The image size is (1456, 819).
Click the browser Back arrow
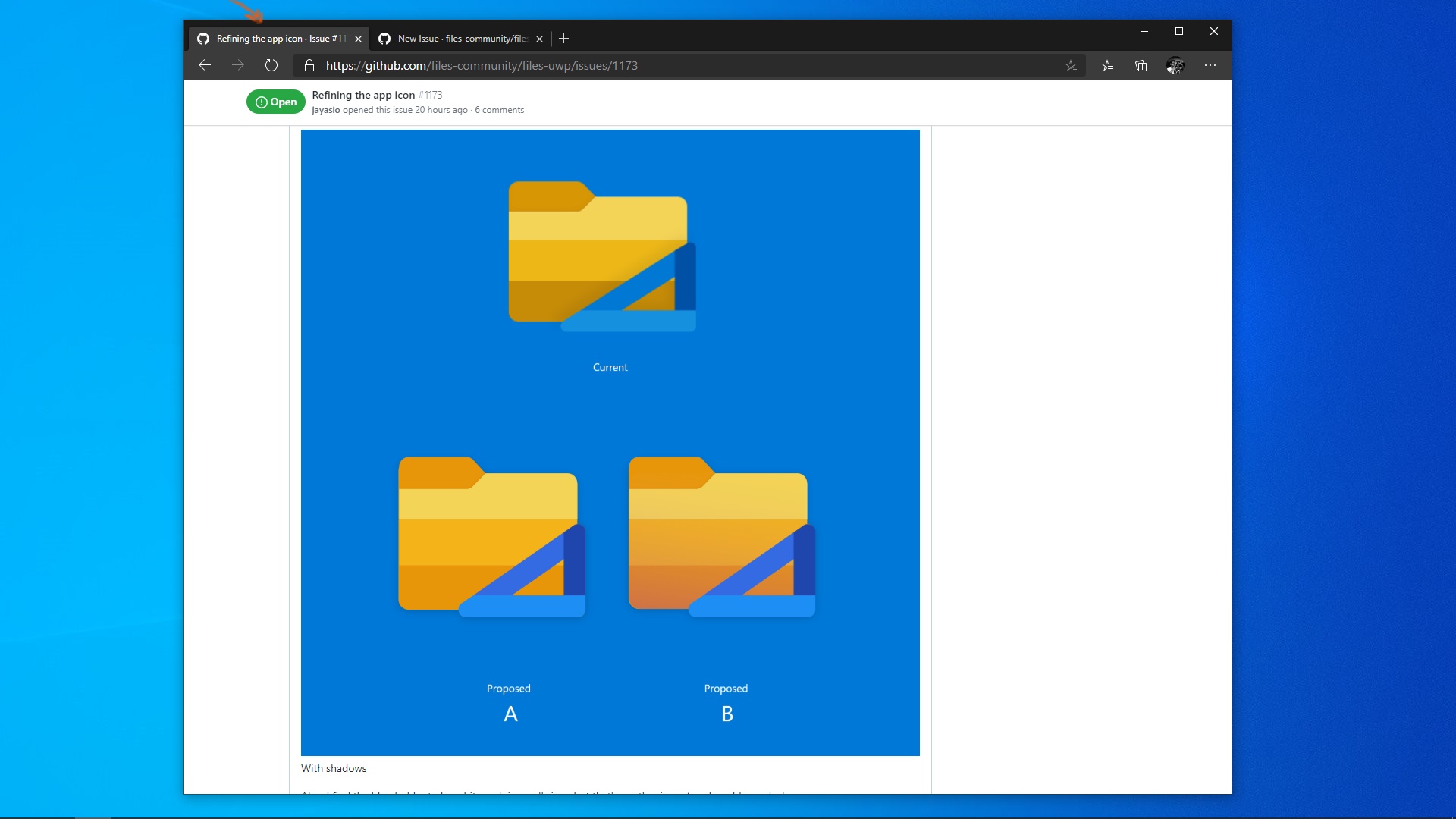pos(205,65)
